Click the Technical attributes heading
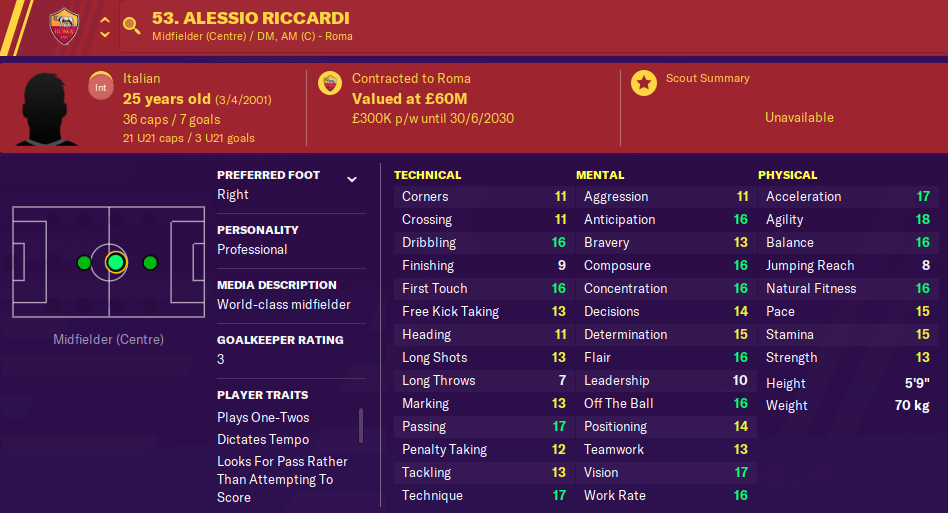The height and width of the screenshot is (513, 948). point(427,175)
